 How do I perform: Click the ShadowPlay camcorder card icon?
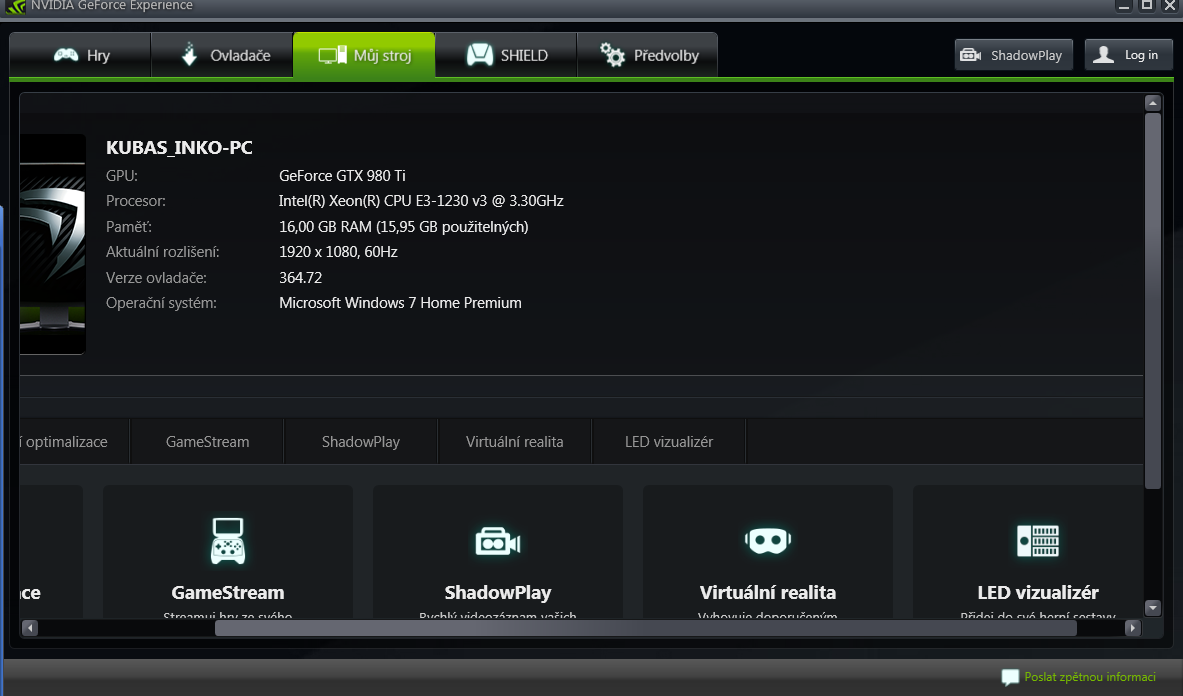coord(498,541)
